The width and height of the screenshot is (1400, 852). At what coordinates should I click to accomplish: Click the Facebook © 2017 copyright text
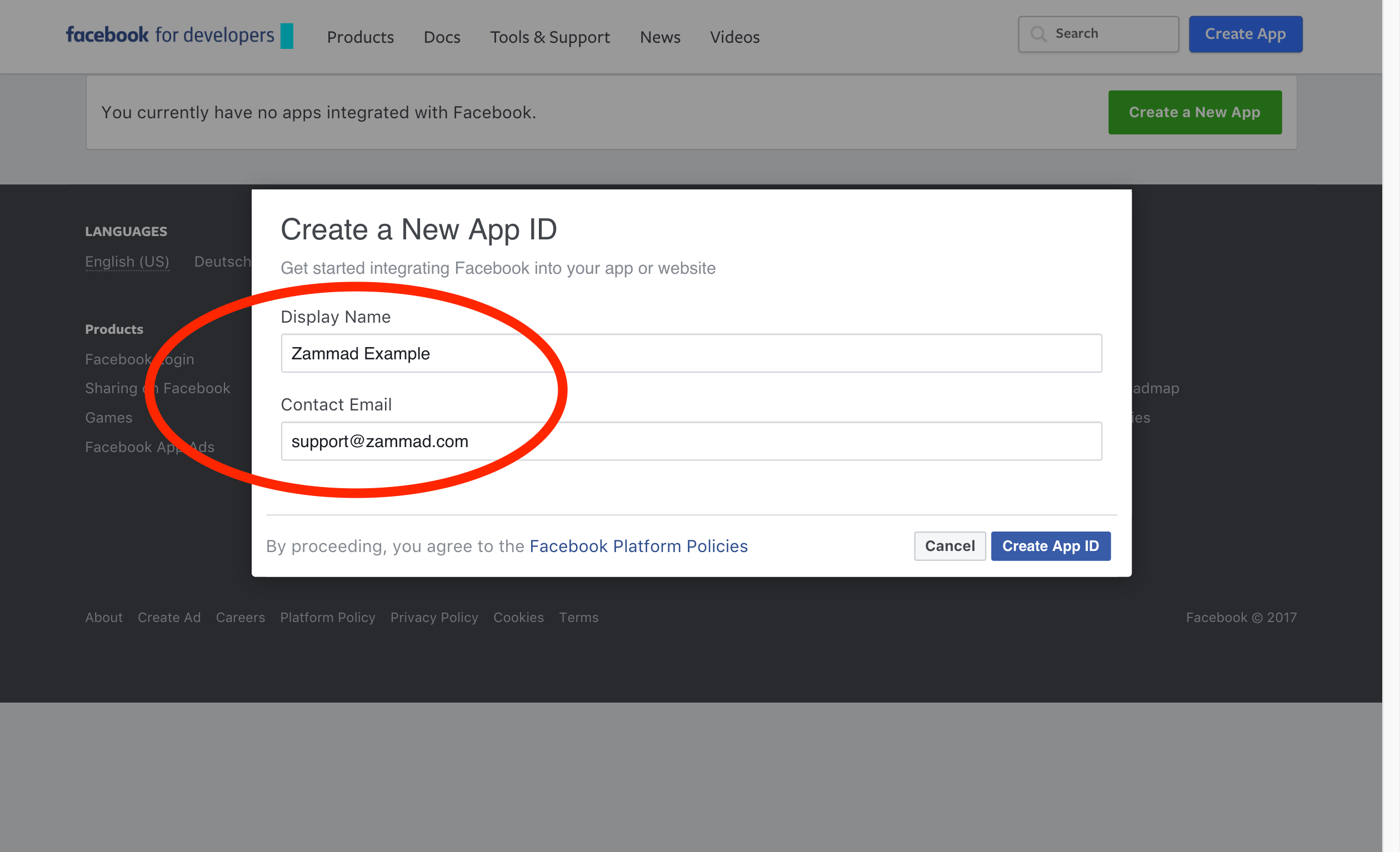[x=1241, y=618]
